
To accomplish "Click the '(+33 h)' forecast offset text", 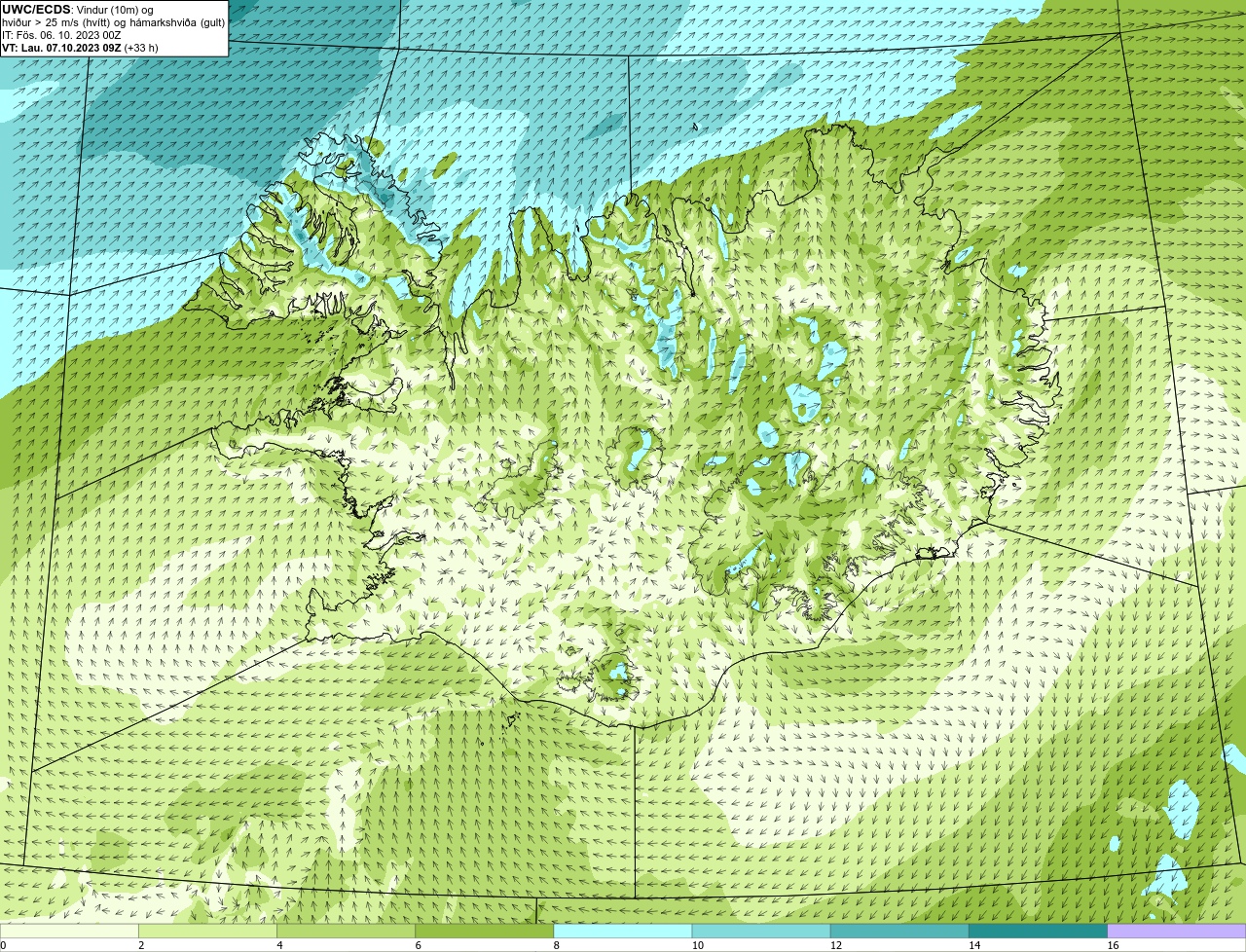I will pyautogui.click(x=141, y=48).
